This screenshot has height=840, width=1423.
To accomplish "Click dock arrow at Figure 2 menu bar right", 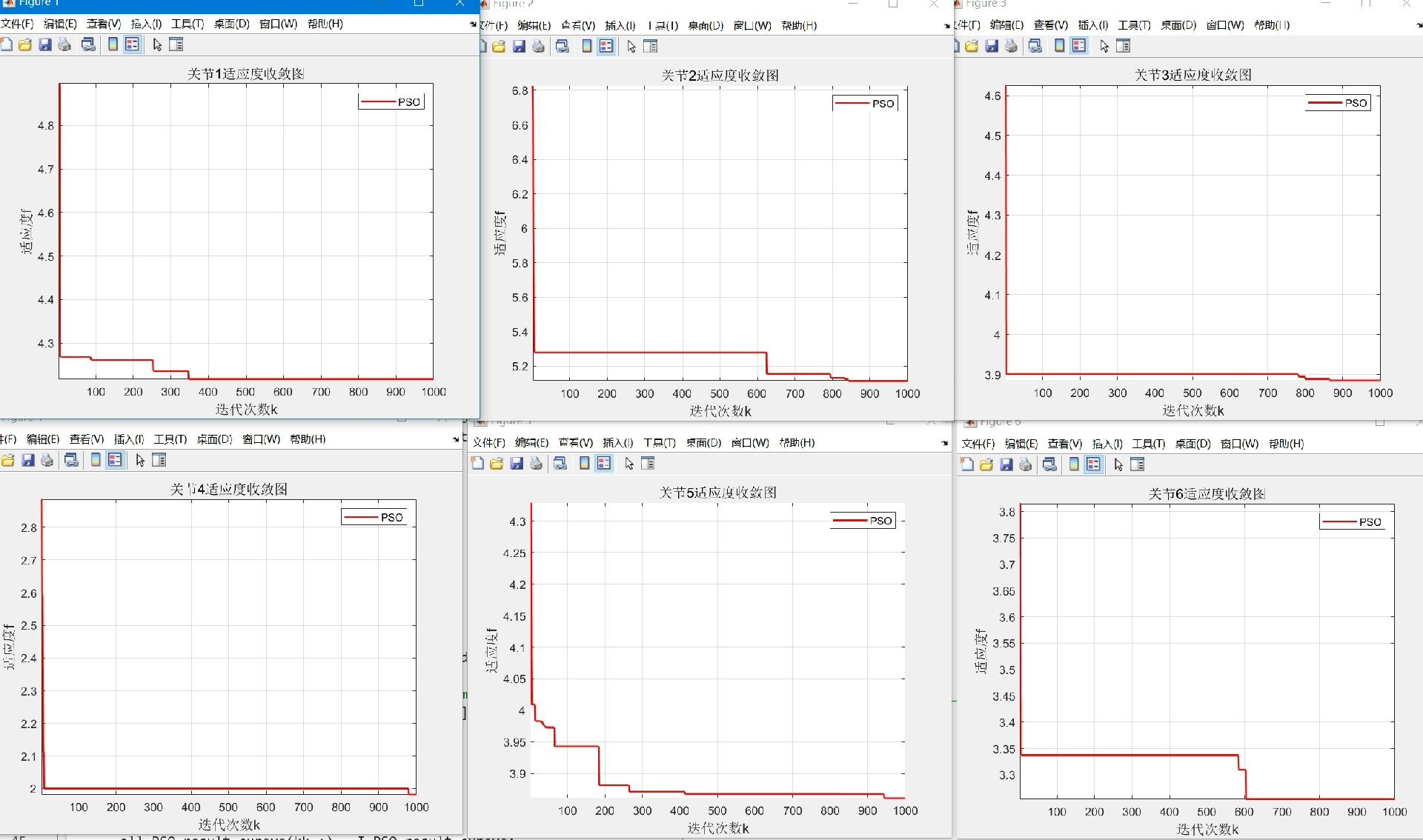I will (946, 26).
